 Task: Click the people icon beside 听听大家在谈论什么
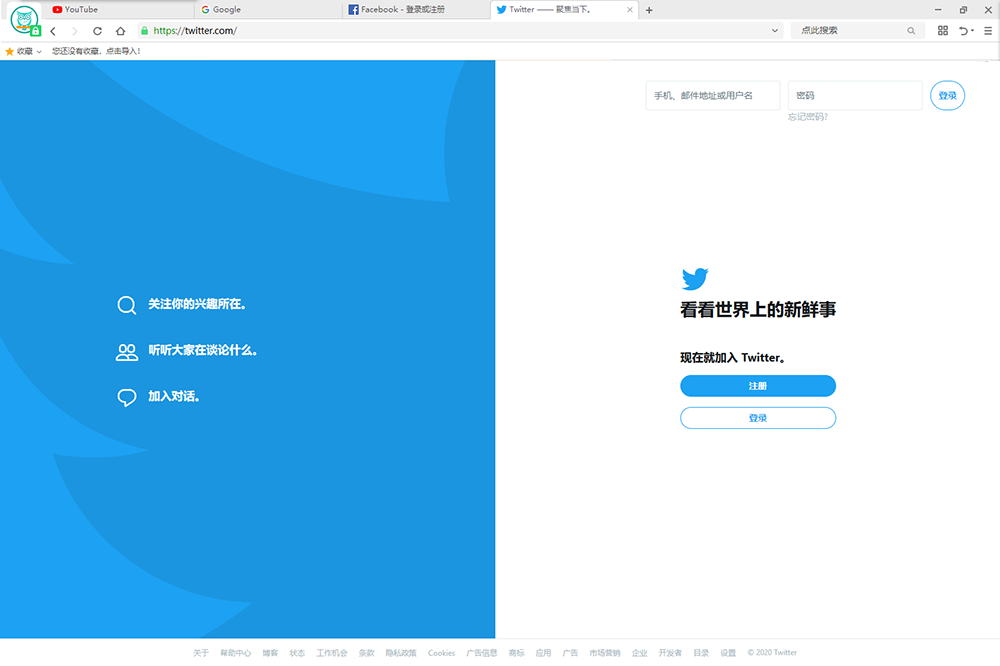(x=126, y=352)
